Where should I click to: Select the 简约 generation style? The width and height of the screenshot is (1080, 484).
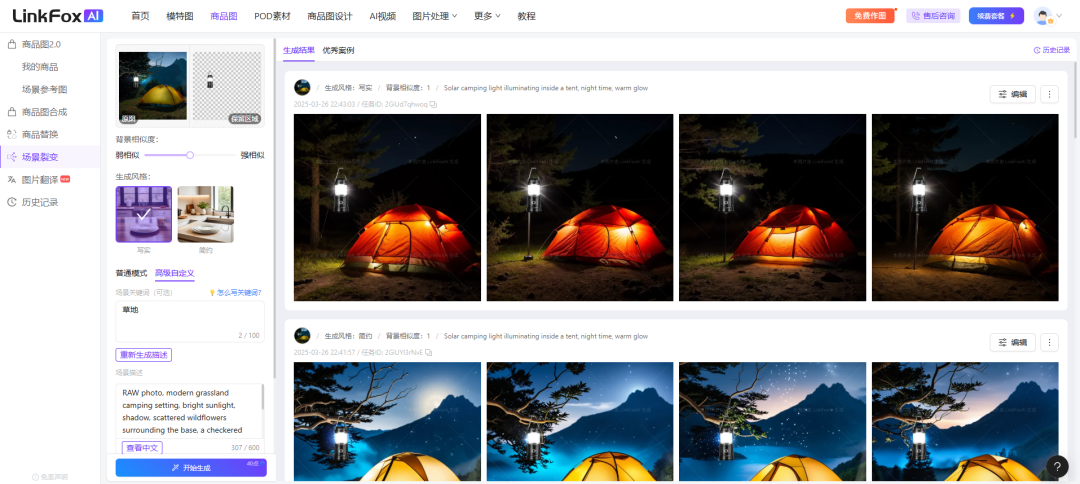[205, 214]
